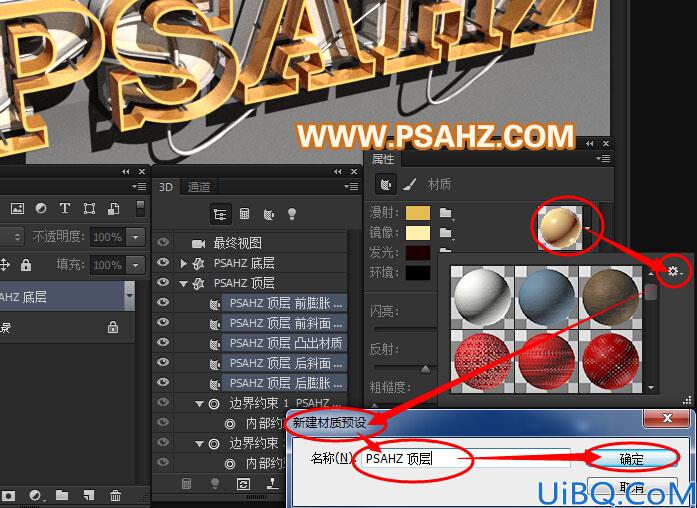Toggle eye for PSAHZ 顶层 凸出材质

[163, 342]
